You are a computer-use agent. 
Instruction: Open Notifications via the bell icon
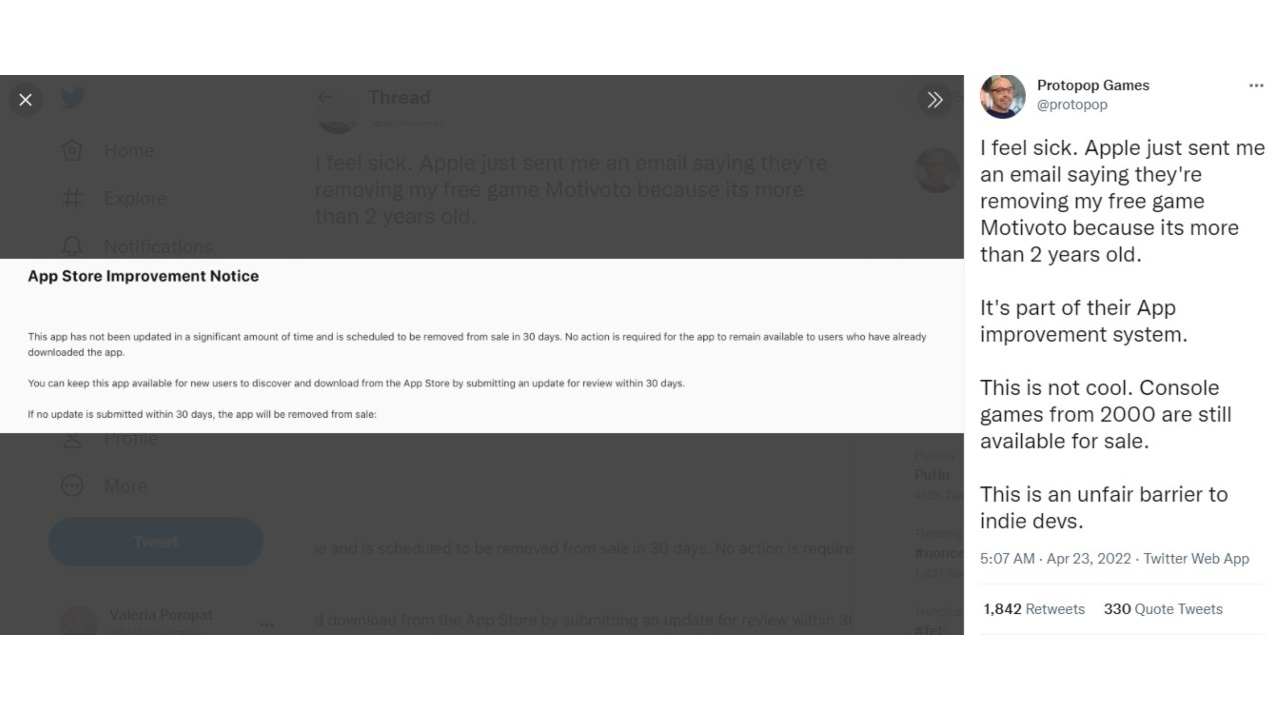72,246
